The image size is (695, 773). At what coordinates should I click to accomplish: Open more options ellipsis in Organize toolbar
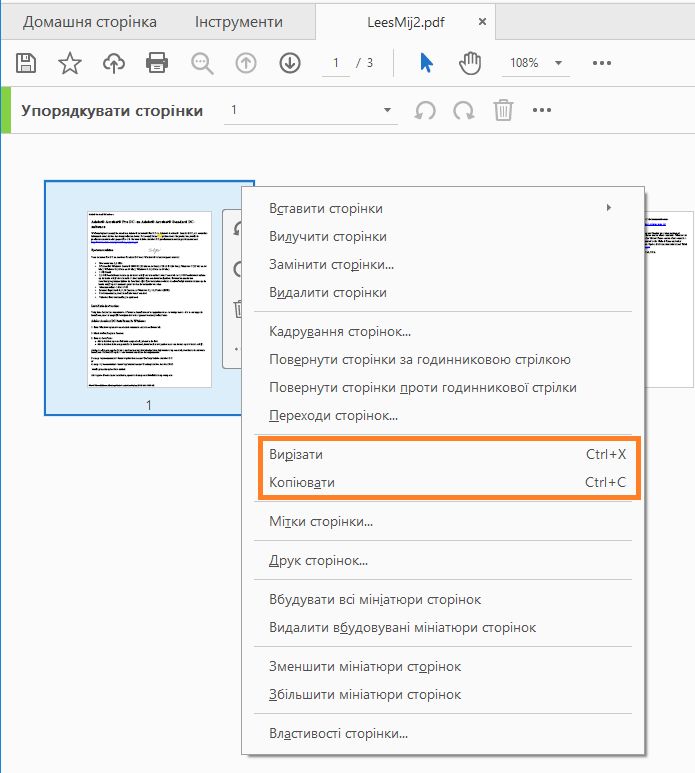point(542,110)
